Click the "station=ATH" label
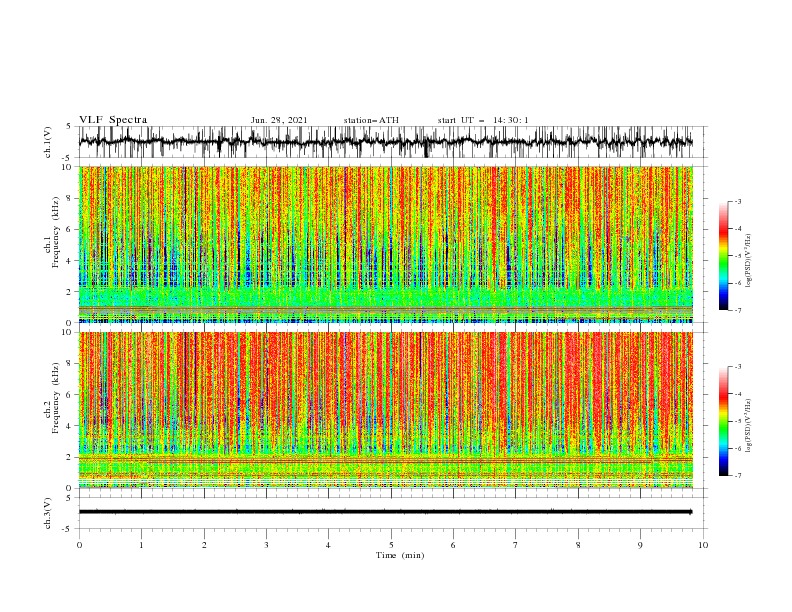 (x=371, y=120)
